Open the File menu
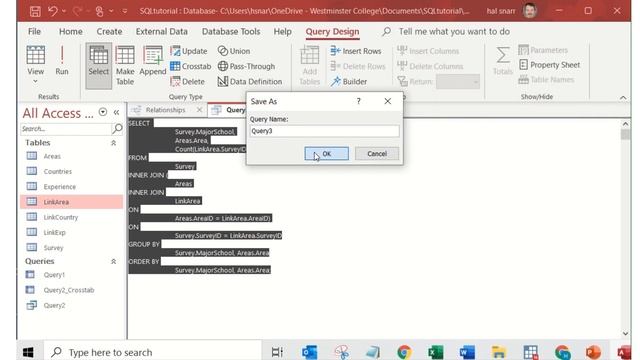640x360 pixels. (34, 31)
